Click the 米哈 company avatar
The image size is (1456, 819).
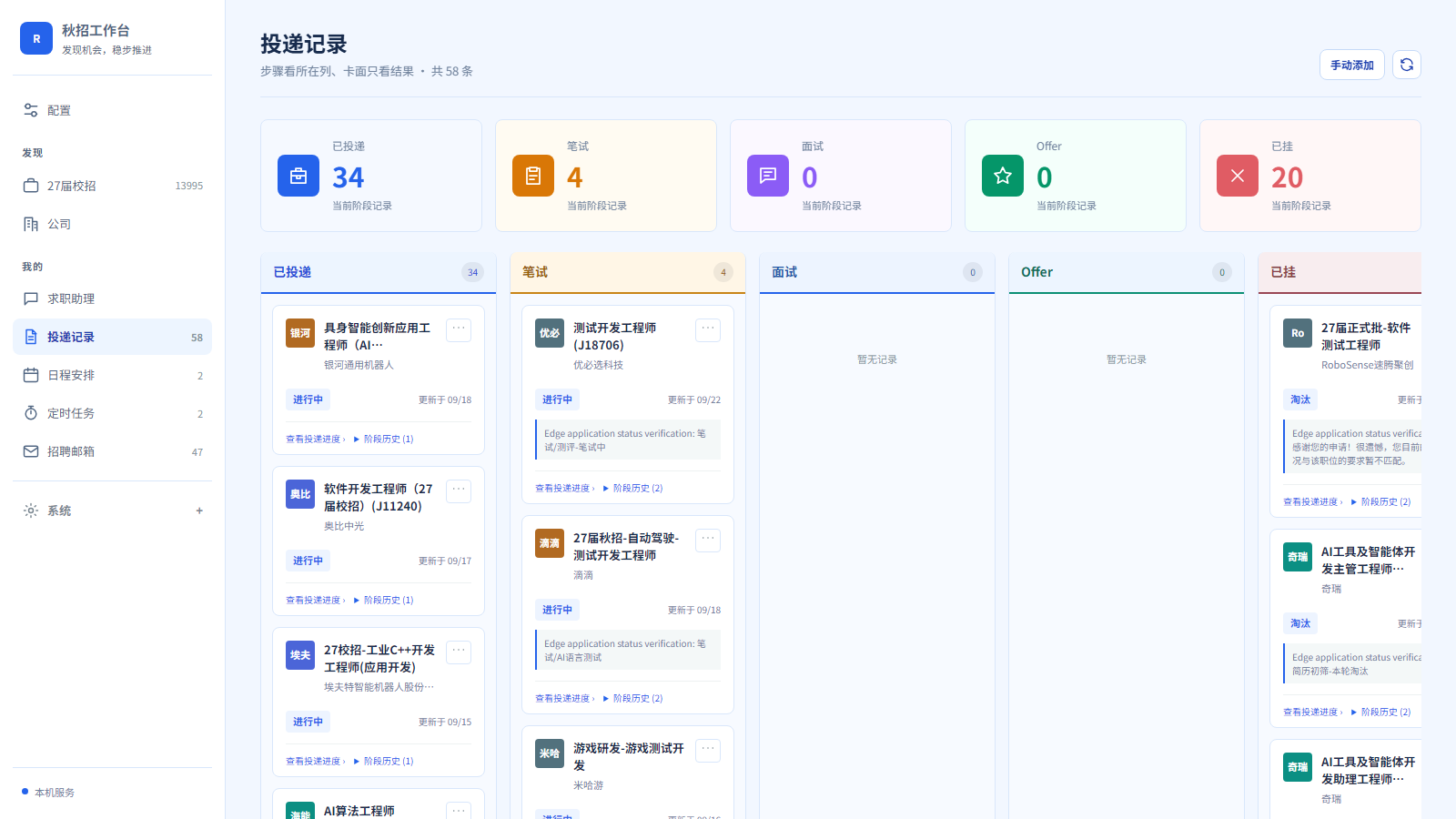tap(550, 753)
